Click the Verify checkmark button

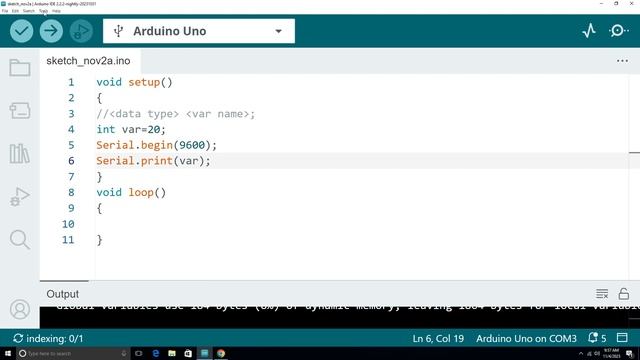click(x=22, y=31)
